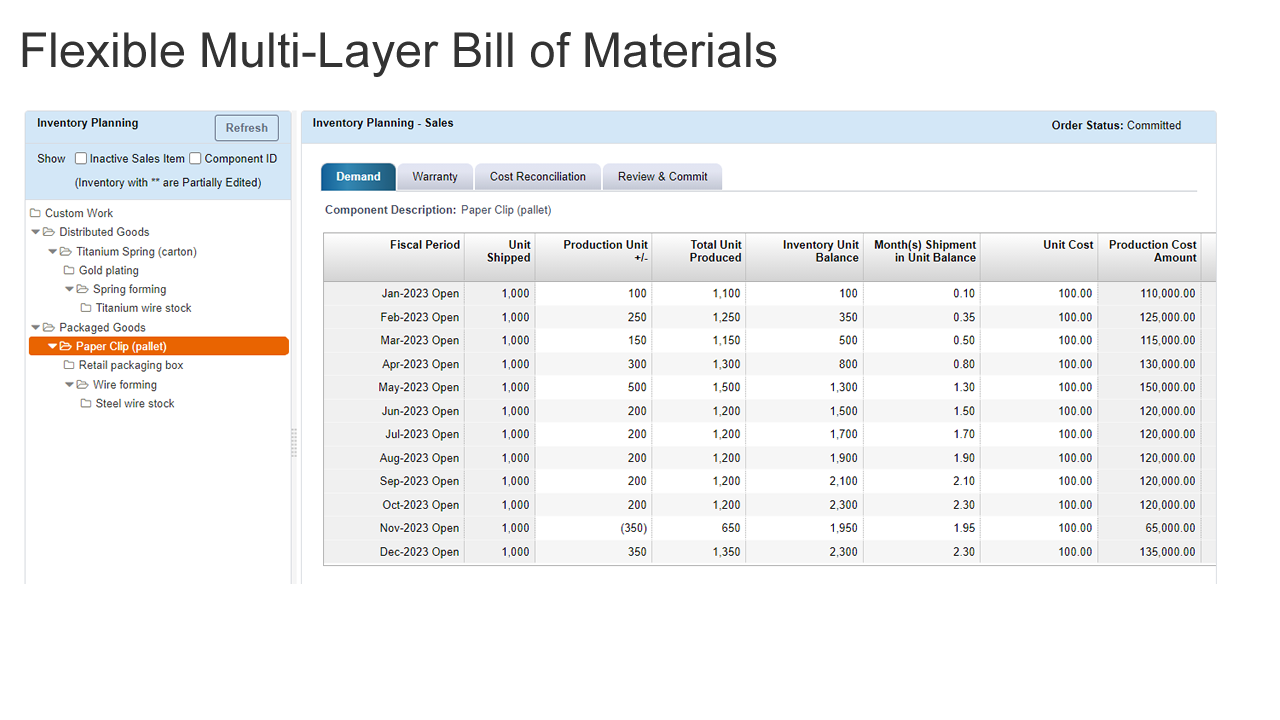Collapse the Titanium Spring (carton) node
Viewport: 1280px width, 720px height.
(53, 252)
